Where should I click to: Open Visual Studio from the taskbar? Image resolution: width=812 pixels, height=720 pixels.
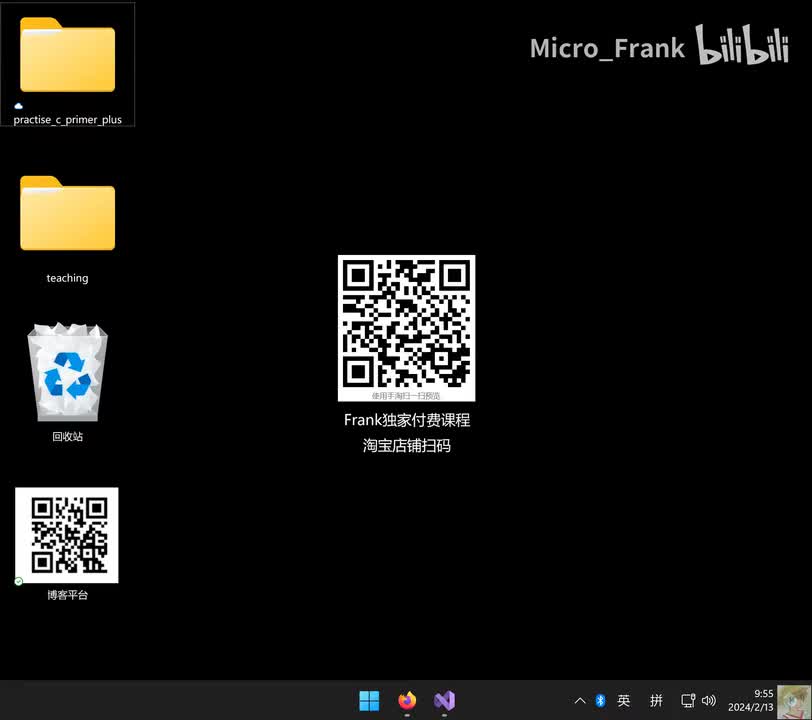coord(444,701)
